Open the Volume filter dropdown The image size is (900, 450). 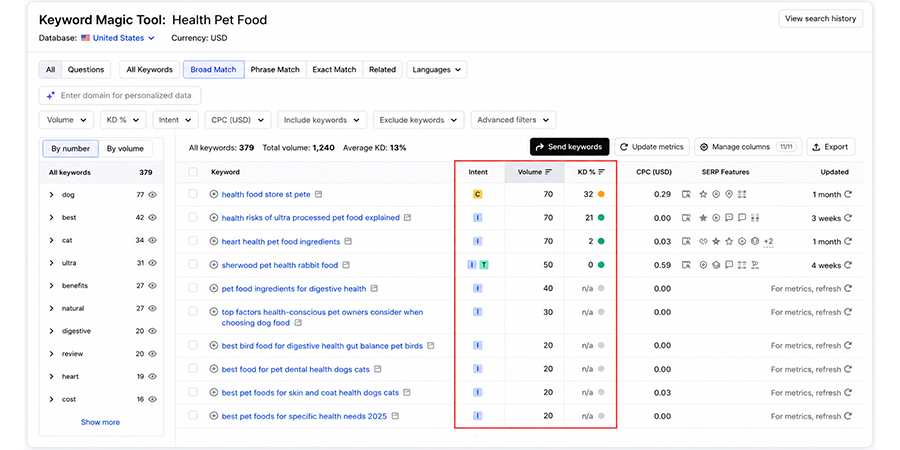(67, 120)
